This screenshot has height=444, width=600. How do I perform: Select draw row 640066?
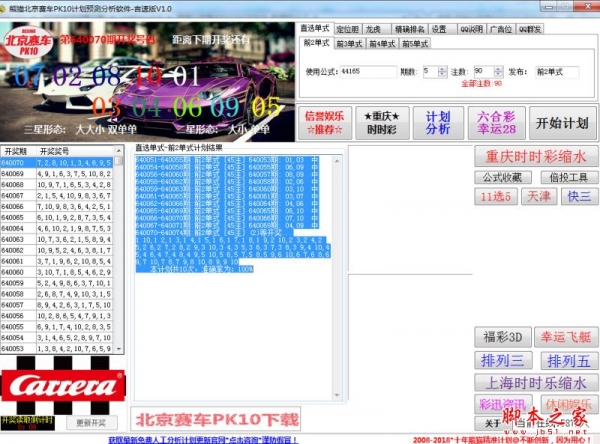pos(57,206)
